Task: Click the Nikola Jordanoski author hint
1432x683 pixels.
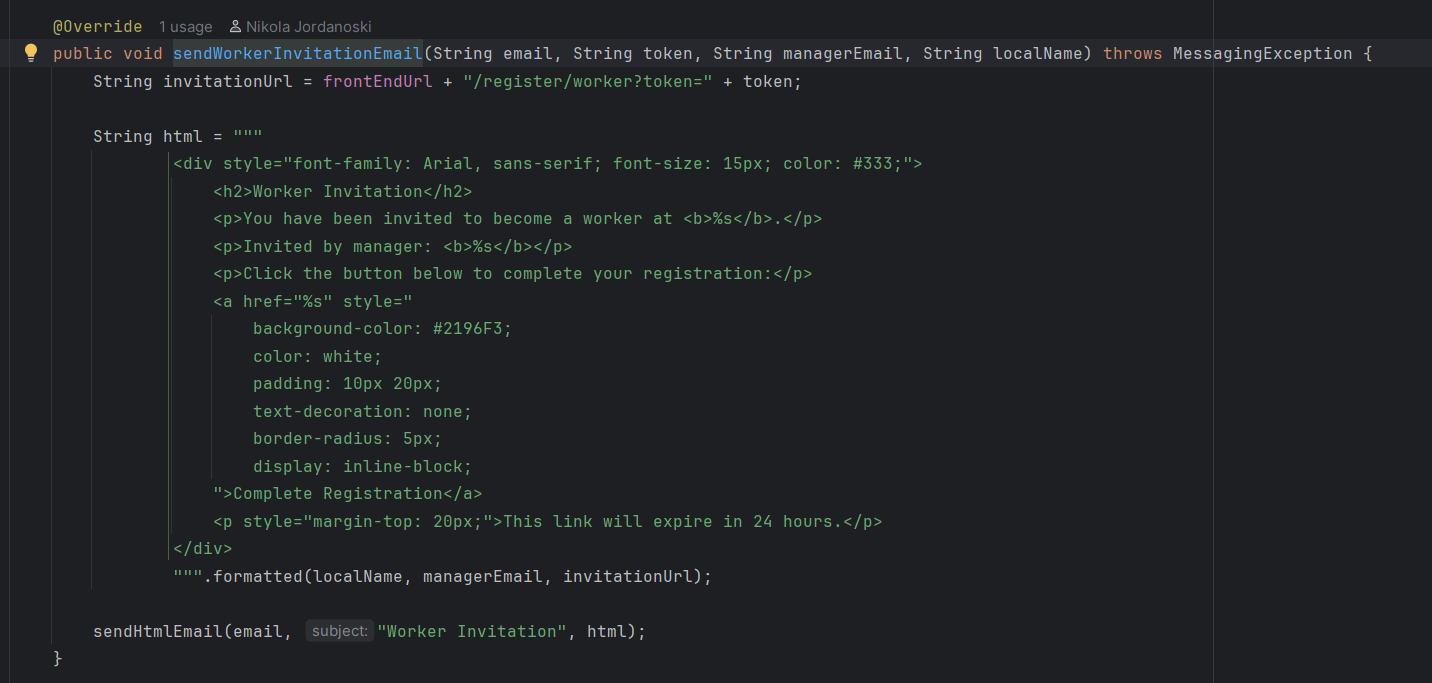Action: tap(308, 27)
